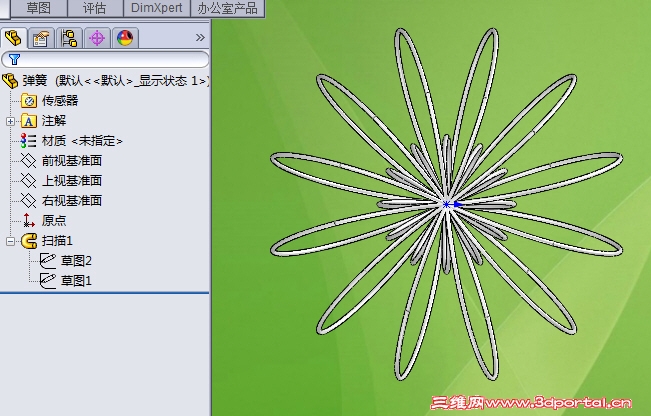Click the 原点 origin icon
The image size is (651, 416).
pyautogui.click(x=29, y=220)
